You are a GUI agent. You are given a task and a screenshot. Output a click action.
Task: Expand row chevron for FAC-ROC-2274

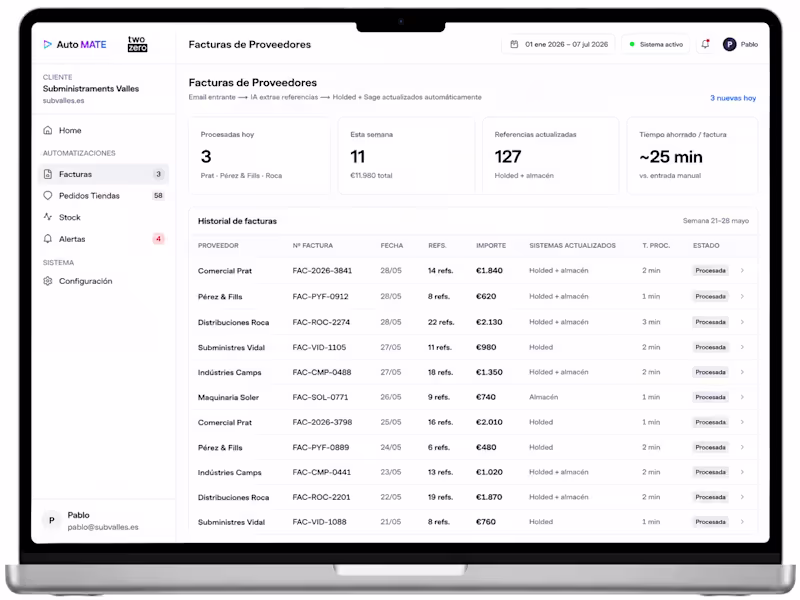click(742, 322)
